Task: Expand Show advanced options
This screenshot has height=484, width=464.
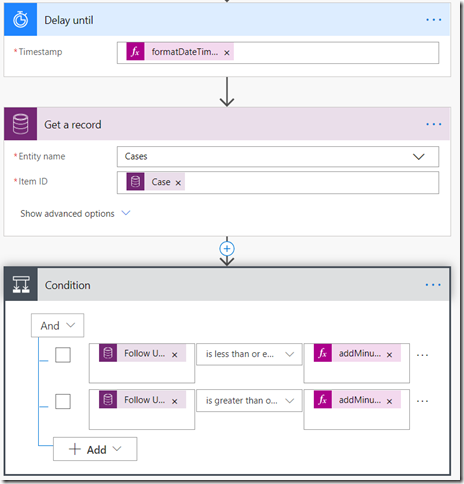Action: point(75,214)
